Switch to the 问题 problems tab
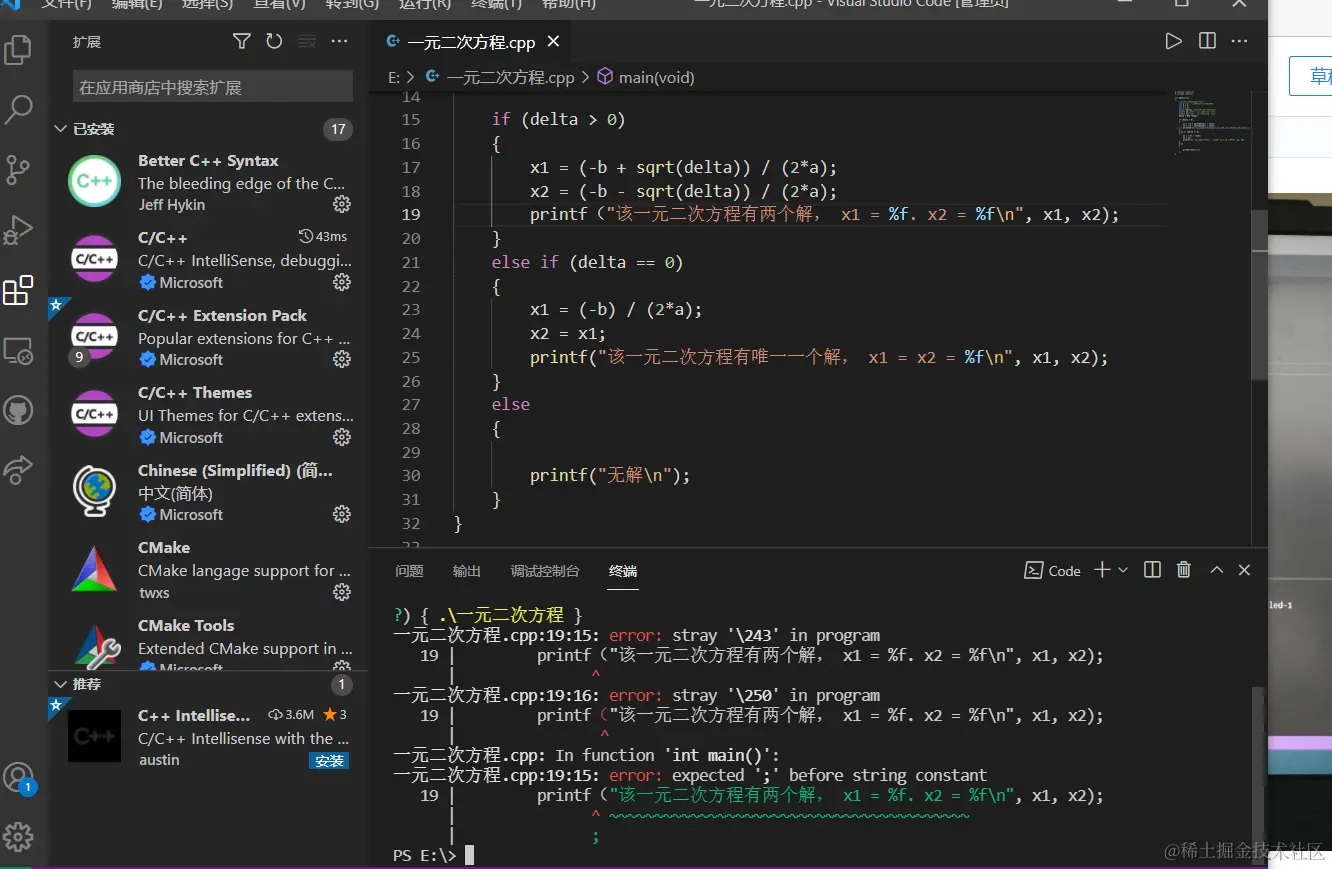The width and height of the screenshot is (1332, 869). [409, 571]
